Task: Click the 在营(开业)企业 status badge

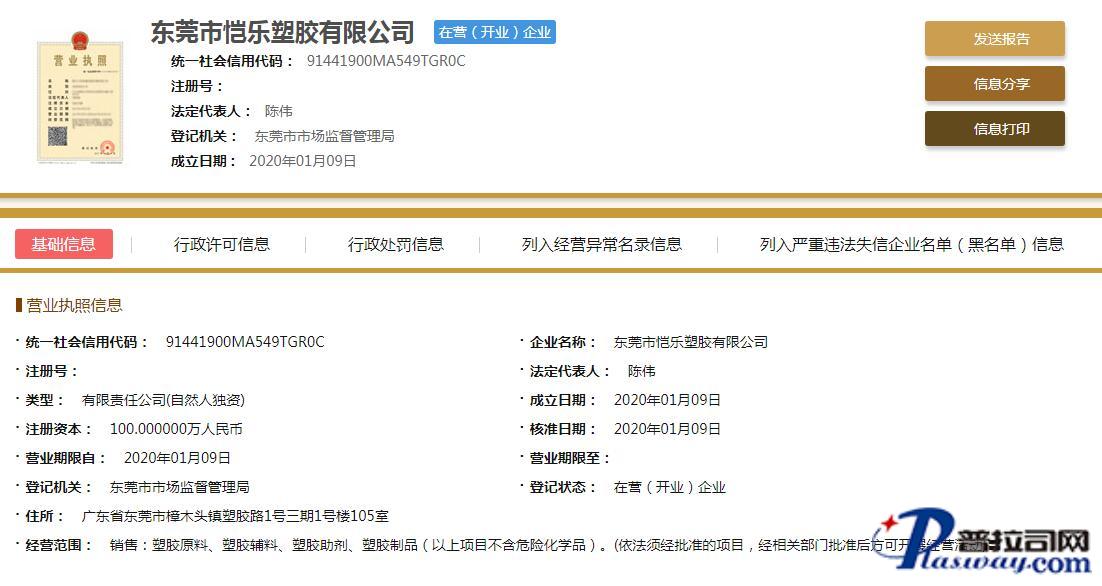Action: click(495, 32)
